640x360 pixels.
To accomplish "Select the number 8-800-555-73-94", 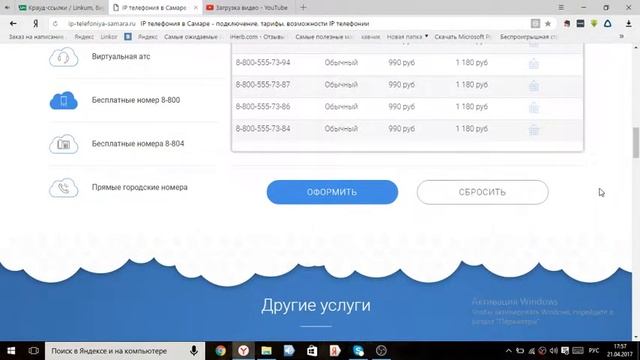I will point(263,62).
